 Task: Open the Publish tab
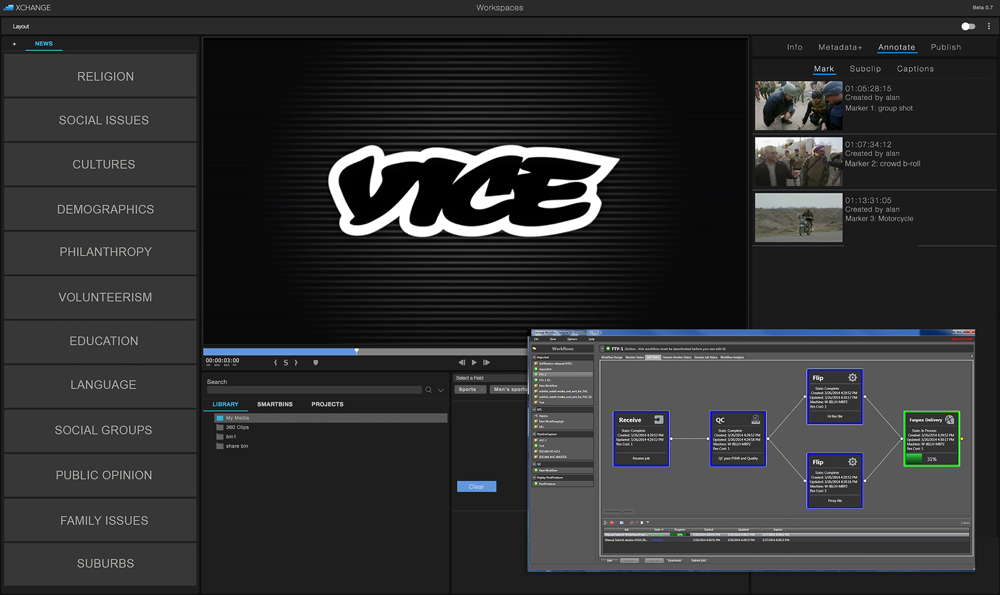pos(946,47)
